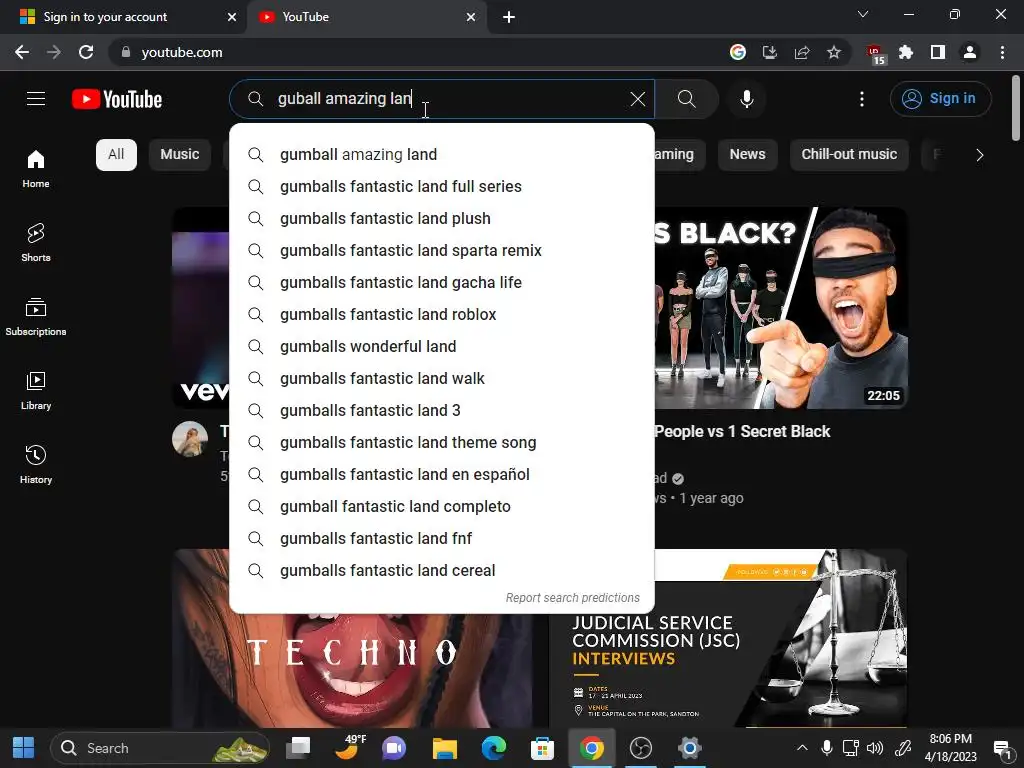The image size is (1024, 768).
Task: Choose suggestion gumball fantastic land completo
Action: (442, 507)
